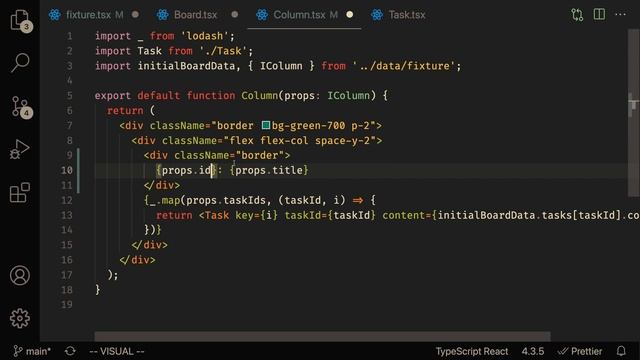Open the Search view in the activity bar

[20, 63]
